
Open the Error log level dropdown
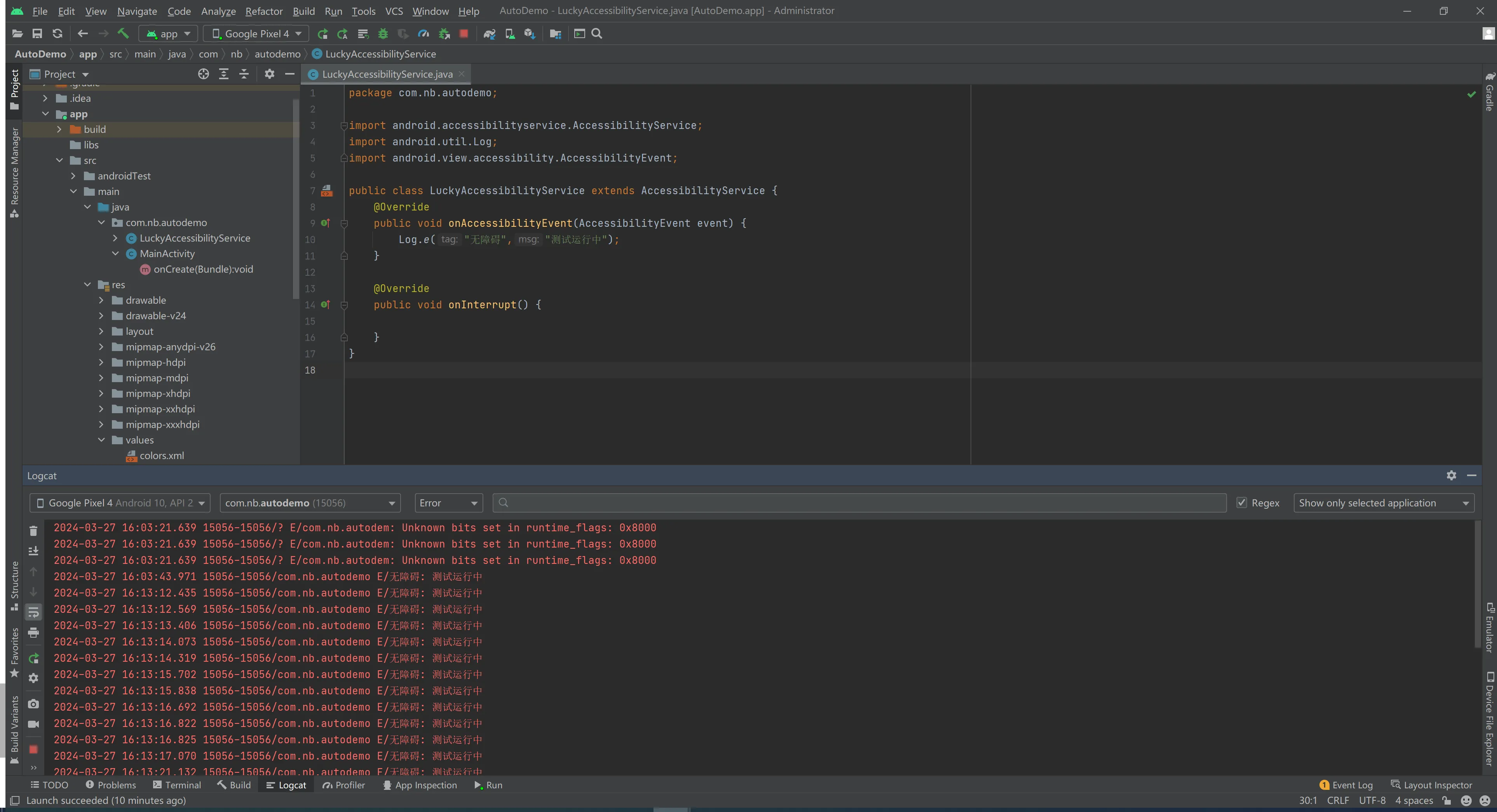click(448, 503)
